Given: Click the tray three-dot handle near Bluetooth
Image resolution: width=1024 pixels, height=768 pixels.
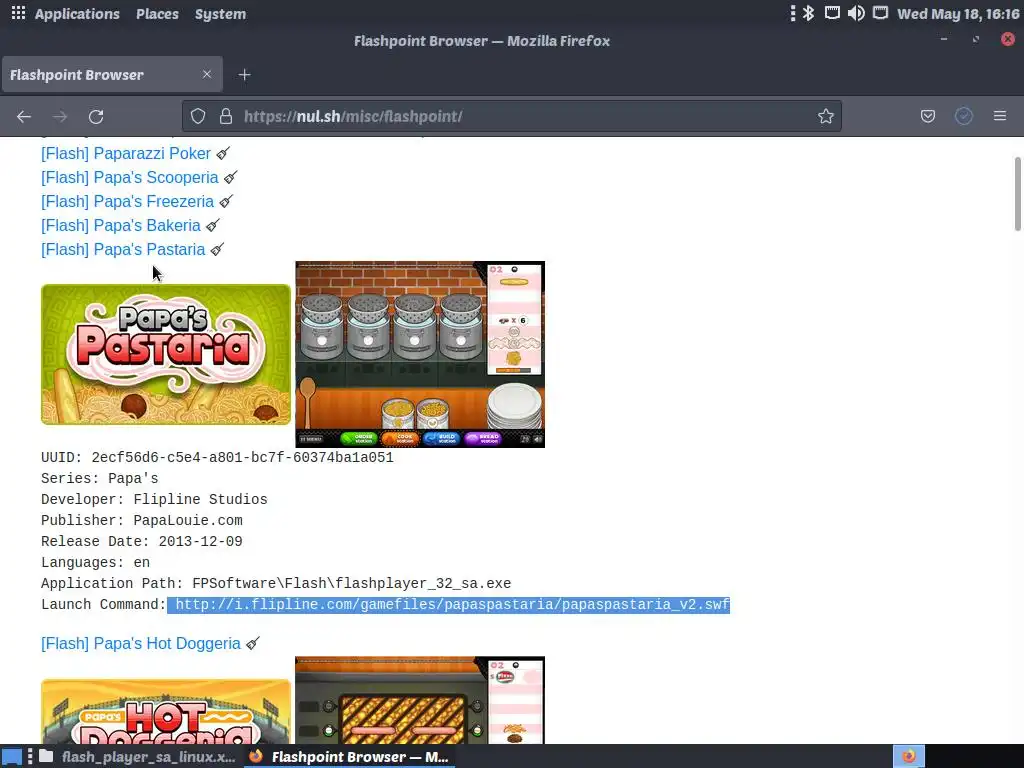Looking at the screenshot, I should 792,13.
